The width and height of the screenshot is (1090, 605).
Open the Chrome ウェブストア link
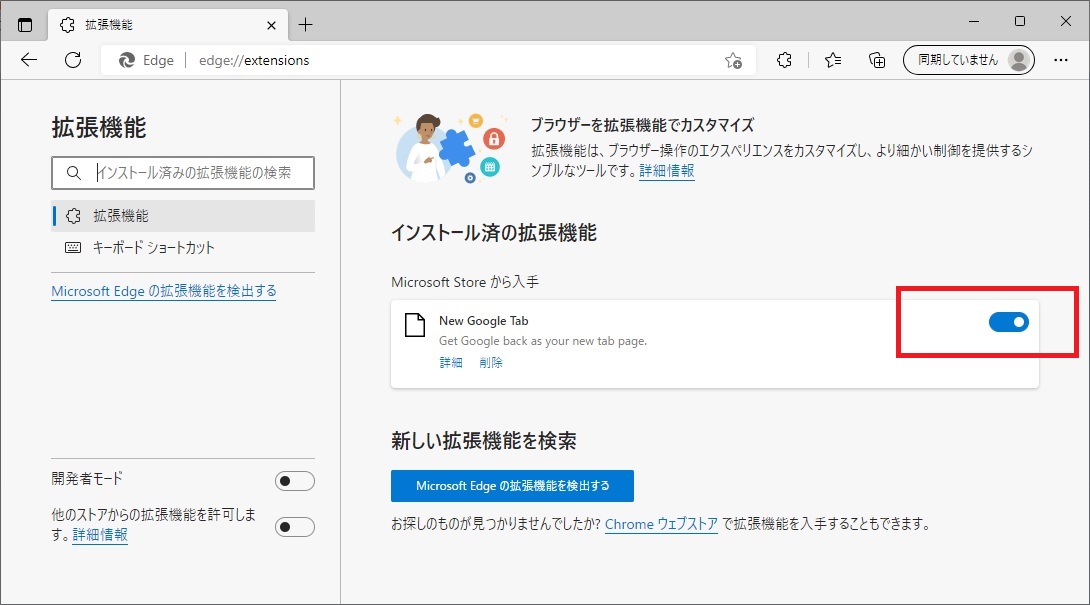pos(661,524)
